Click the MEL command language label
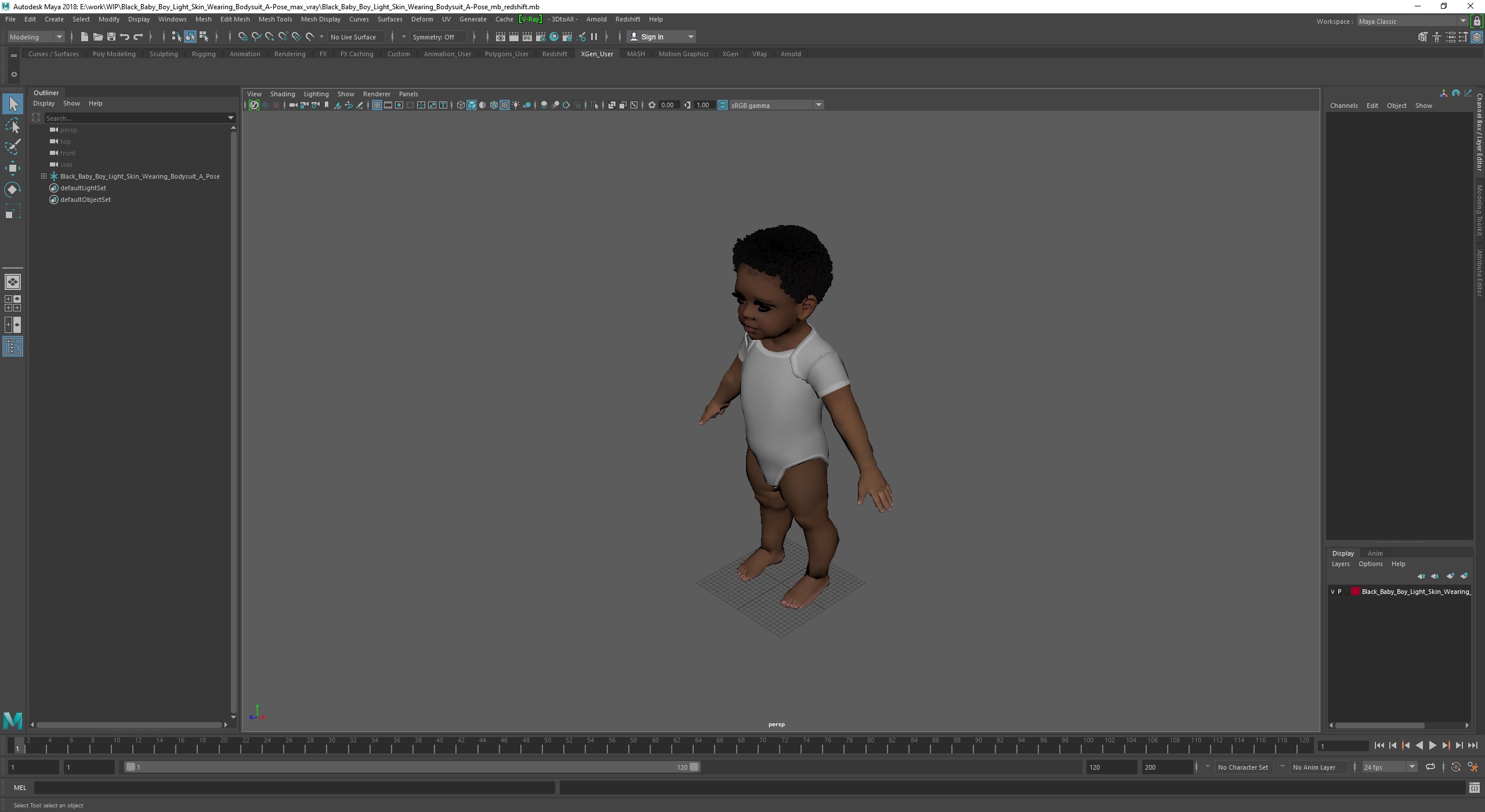This screenshot has width=1485, height=812. pos(20,788)
